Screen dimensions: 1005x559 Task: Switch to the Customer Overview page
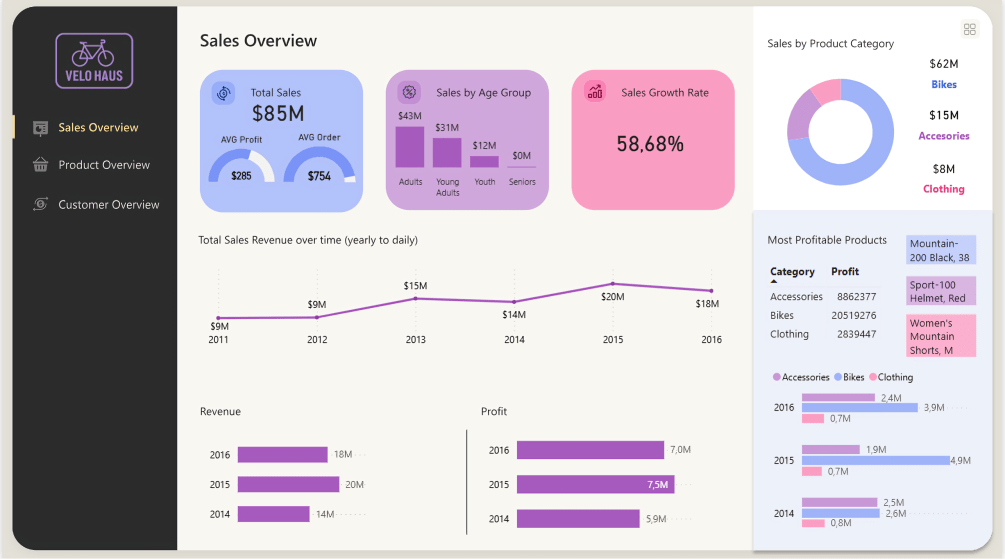(x=108, y=204)
